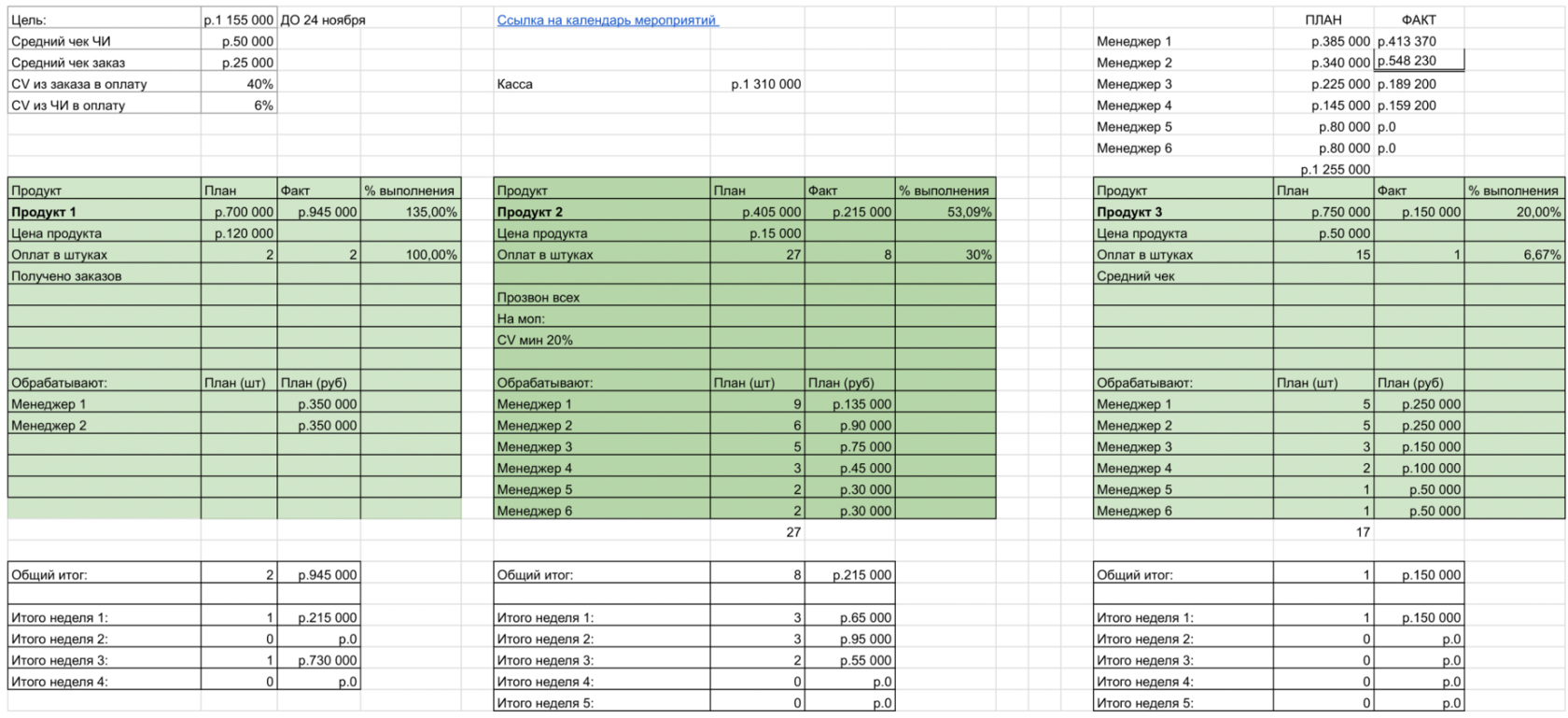Click the '6,67%' completion cell

click(x=1514, y=254)
